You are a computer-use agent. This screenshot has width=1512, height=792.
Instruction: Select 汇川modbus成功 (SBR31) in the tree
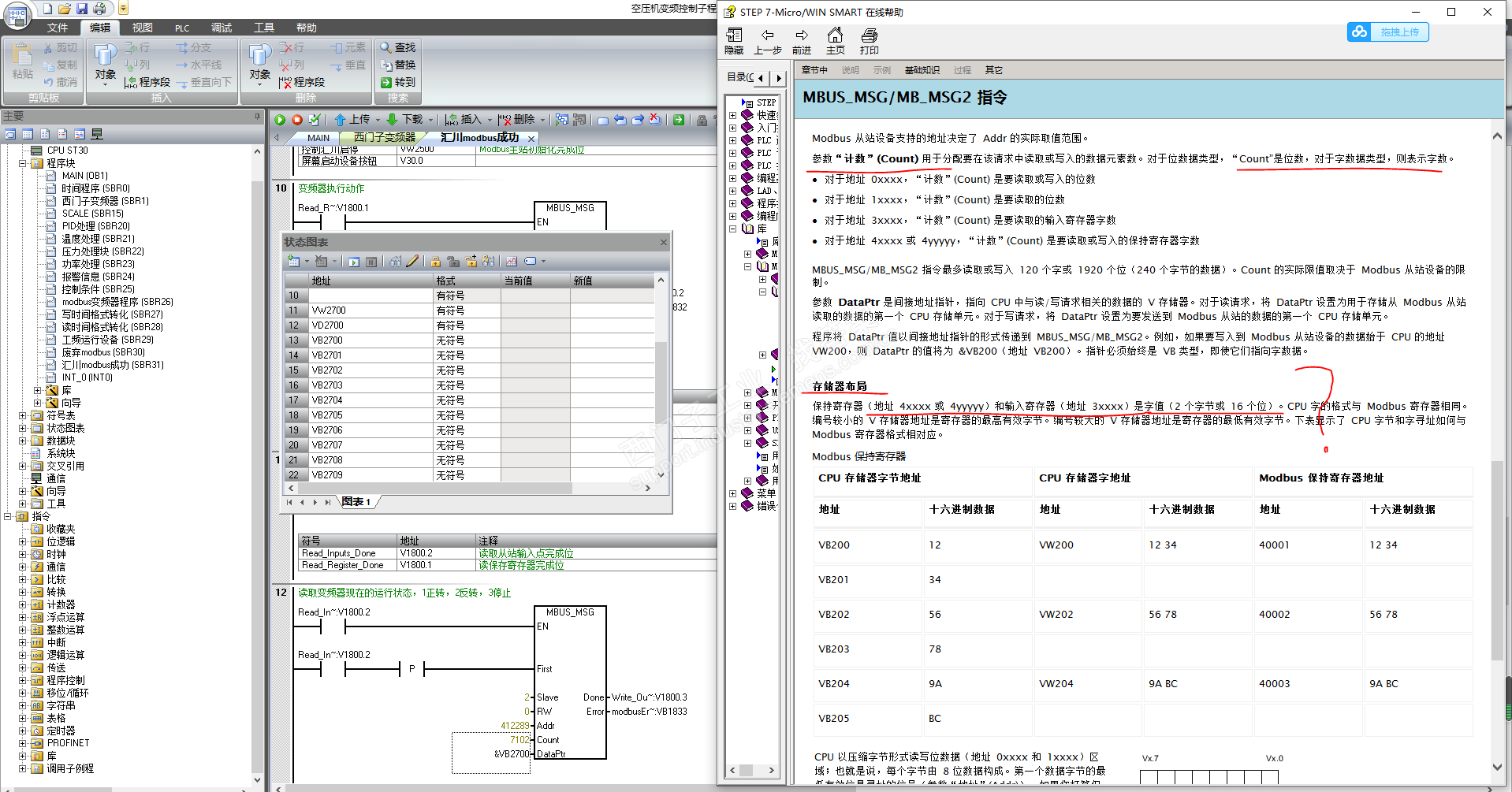[x=113, y=365]
